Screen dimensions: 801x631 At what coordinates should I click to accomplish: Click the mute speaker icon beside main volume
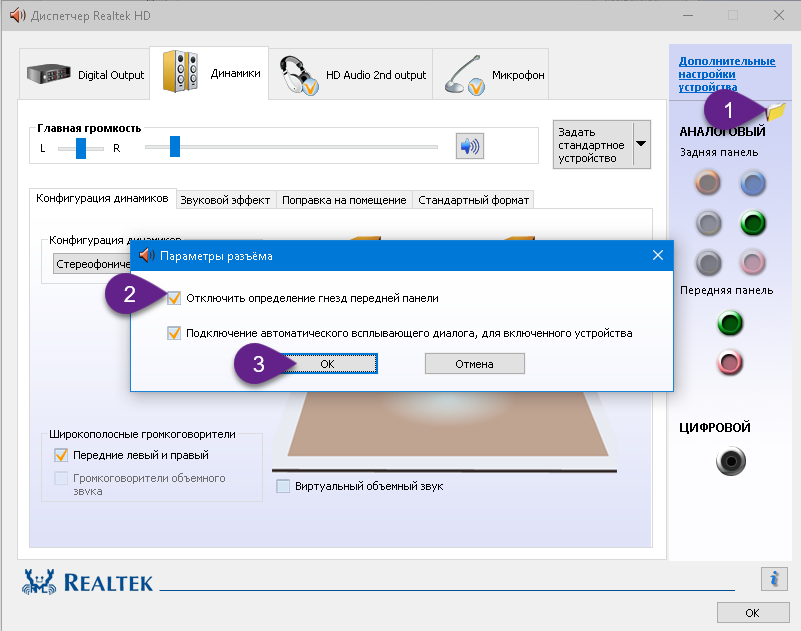coord(469,147)
